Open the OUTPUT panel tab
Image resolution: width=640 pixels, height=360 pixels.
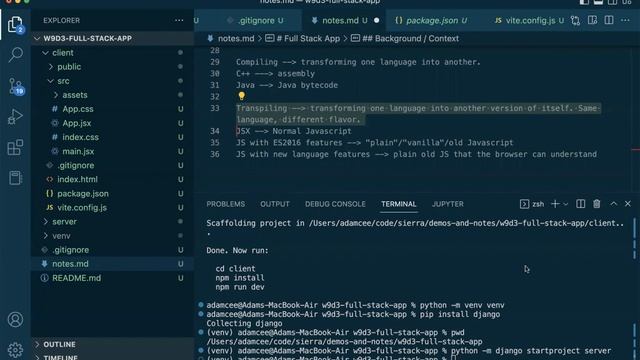point(275,204)
